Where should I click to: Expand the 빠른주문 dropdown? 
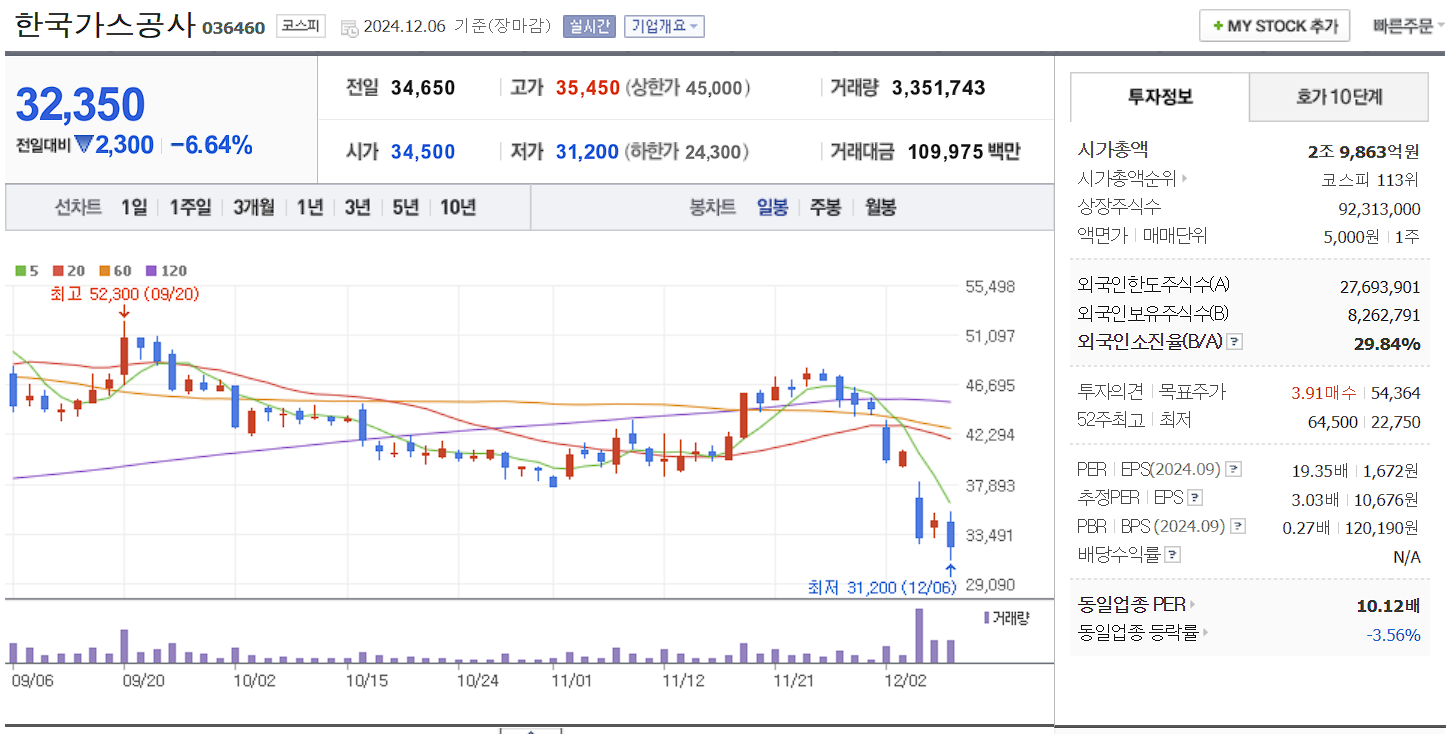tap(1408, 26)
